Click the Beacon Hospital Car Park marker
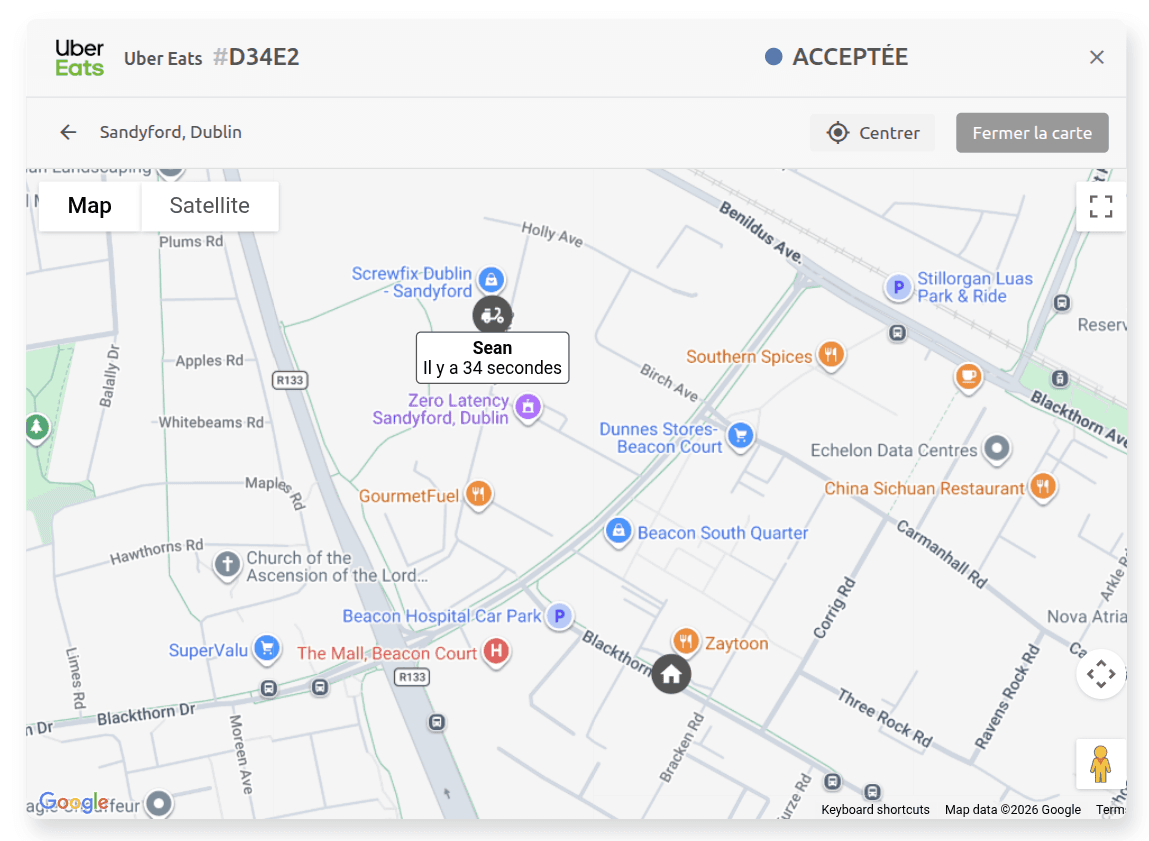 560,617
